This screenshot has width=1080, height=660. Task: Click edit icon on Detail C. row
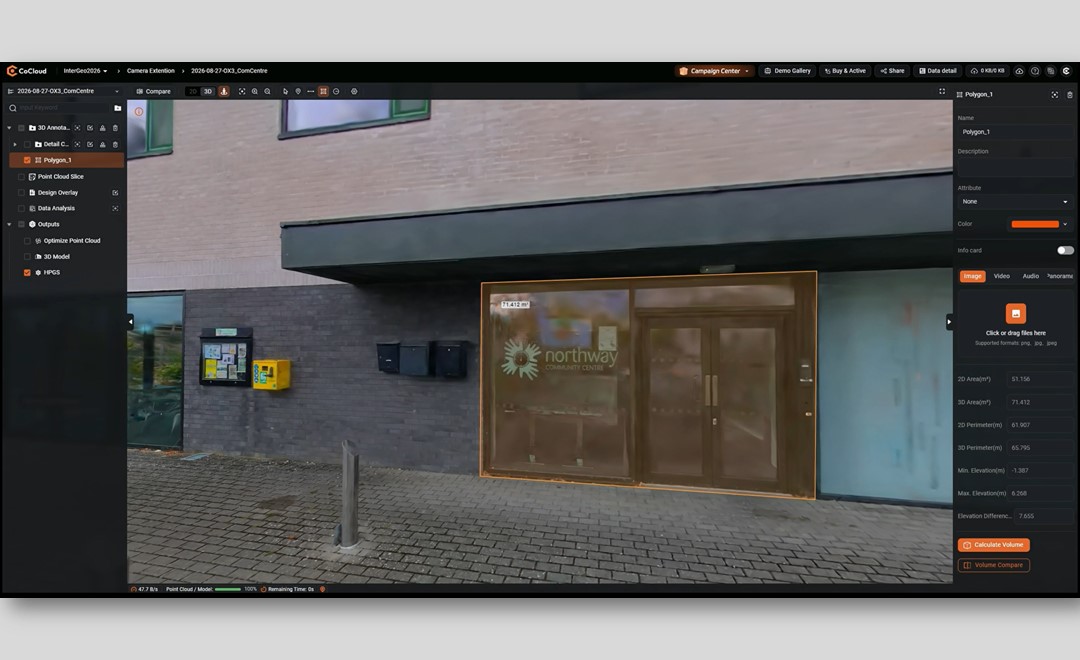point(90,145)
